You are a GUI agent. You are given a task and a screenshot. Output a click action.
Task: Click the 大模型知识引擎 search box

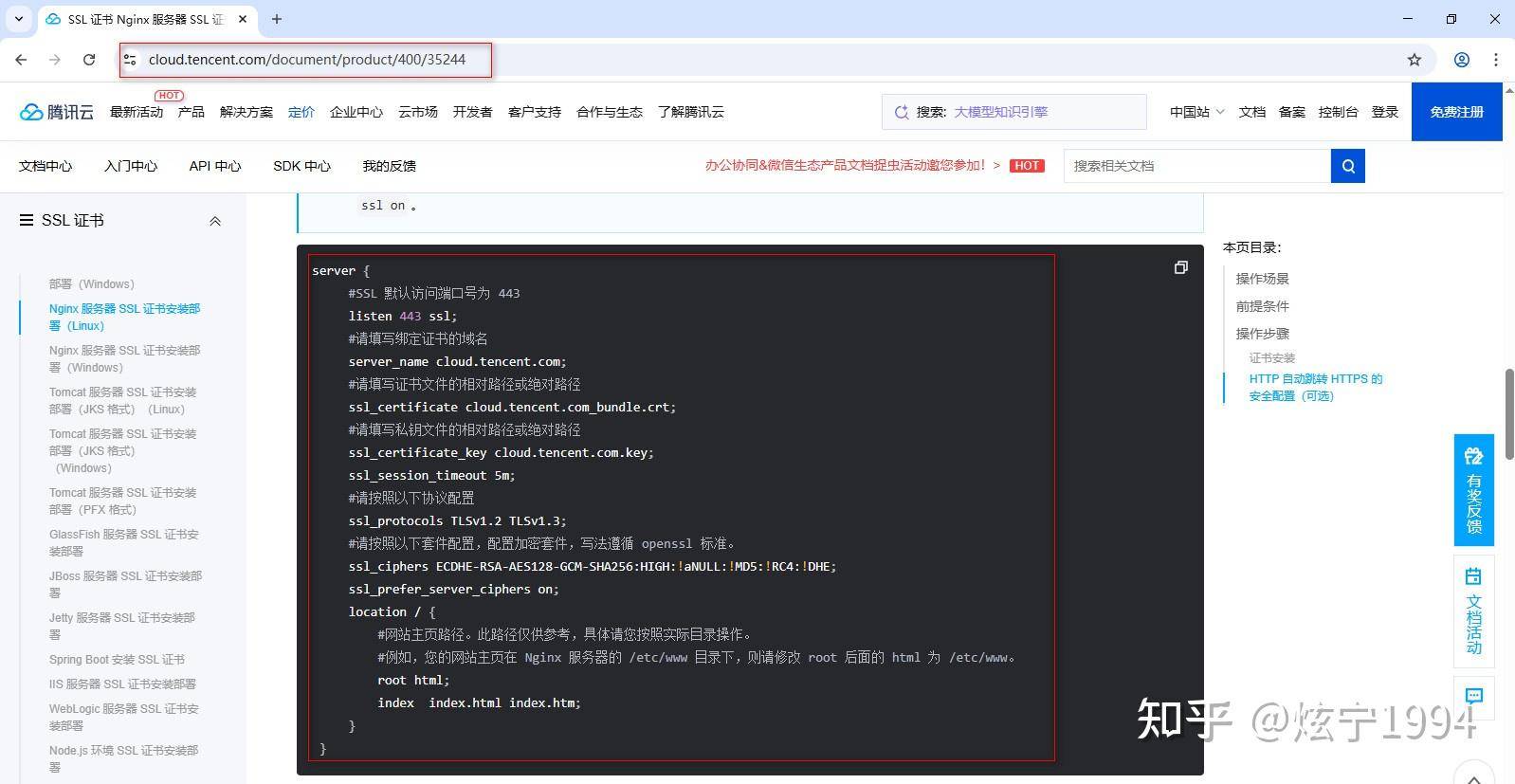coord(1014,112)
